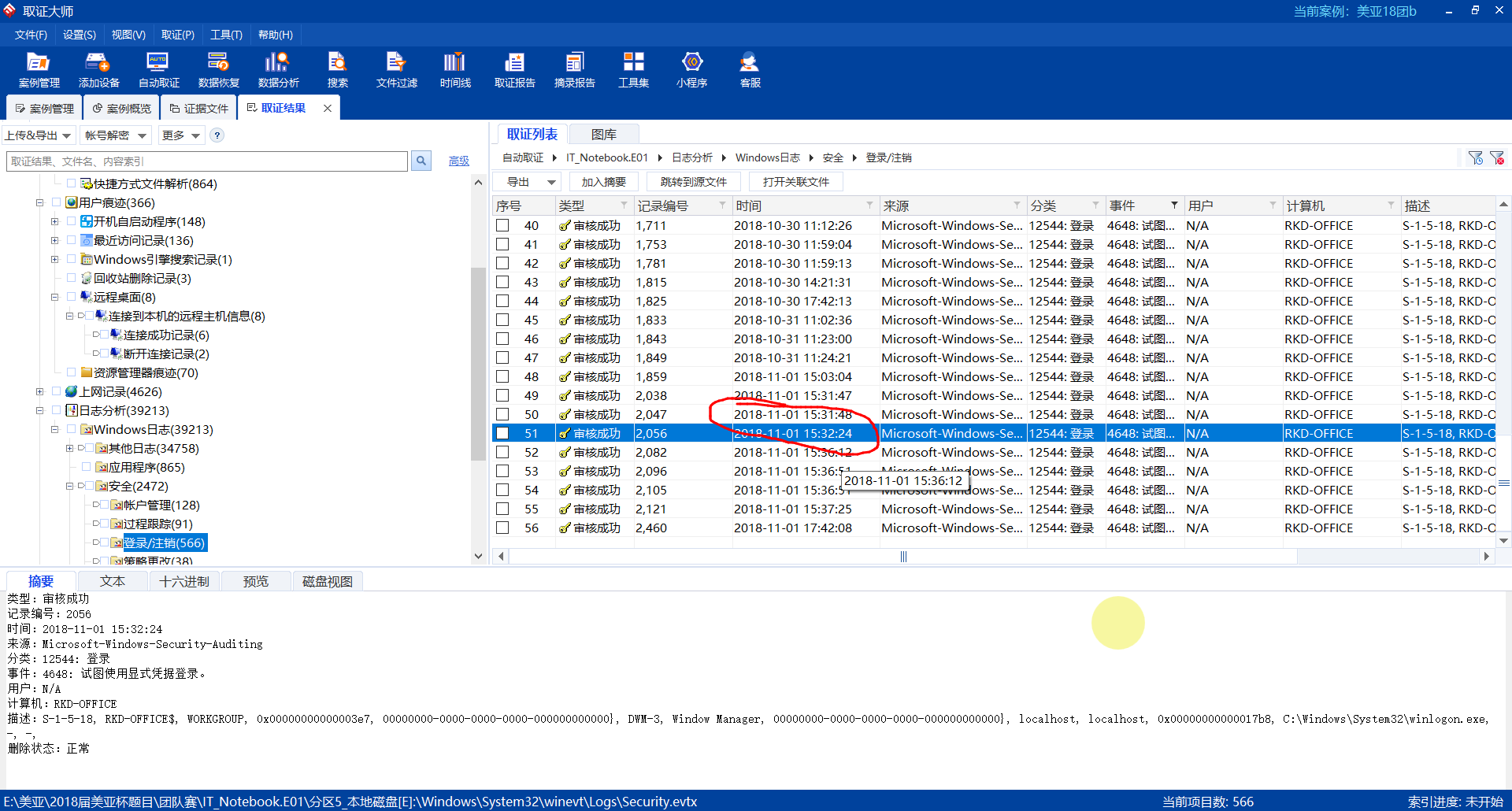Open the 帐号解密 dropdown
Image resolution: width=1512 pixels, height=811 pixels.
[116, 135]
